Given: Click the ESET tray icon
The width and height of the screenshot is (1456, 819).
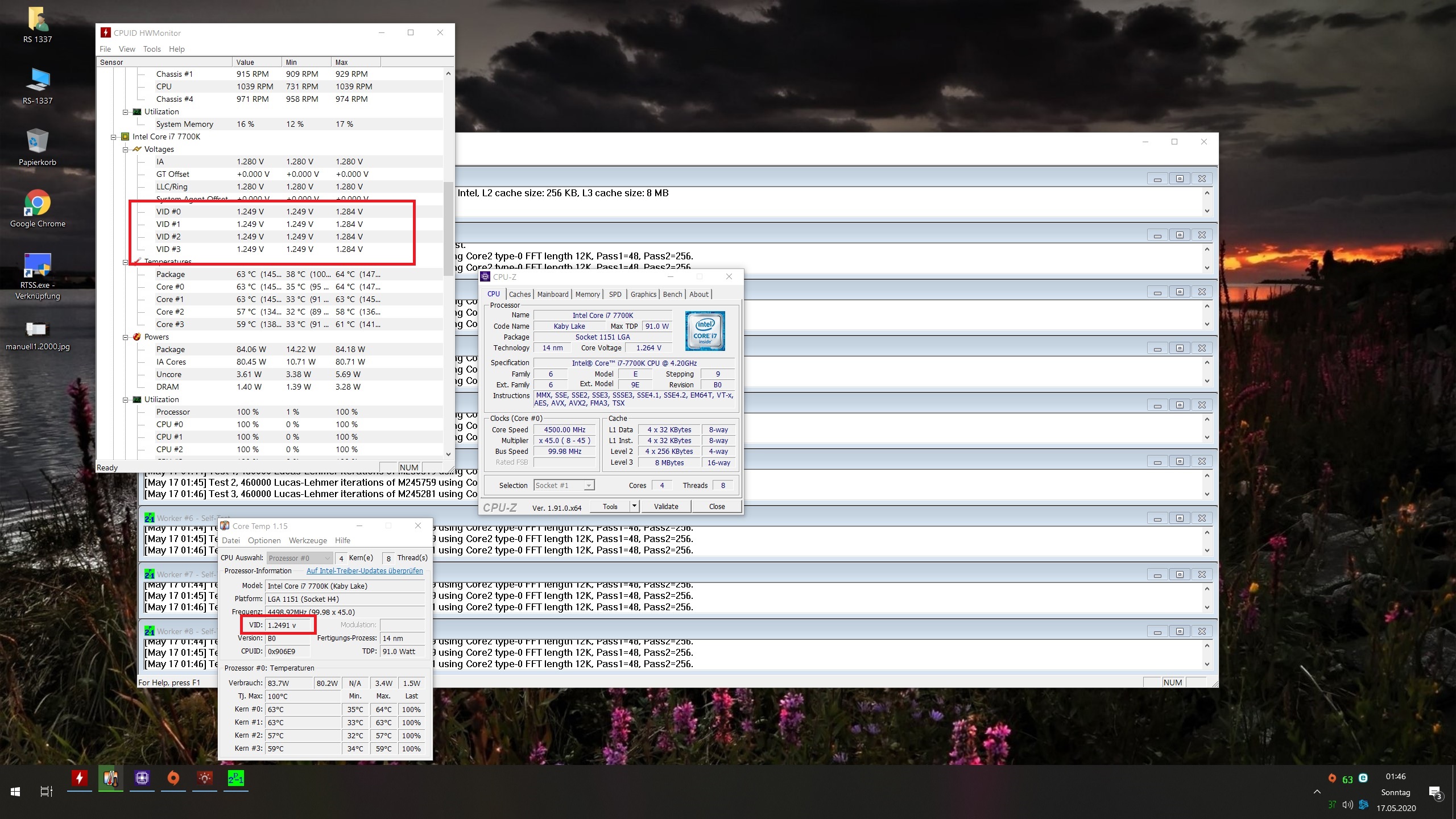Looking at the screenshot, I should click(1363, 778).
